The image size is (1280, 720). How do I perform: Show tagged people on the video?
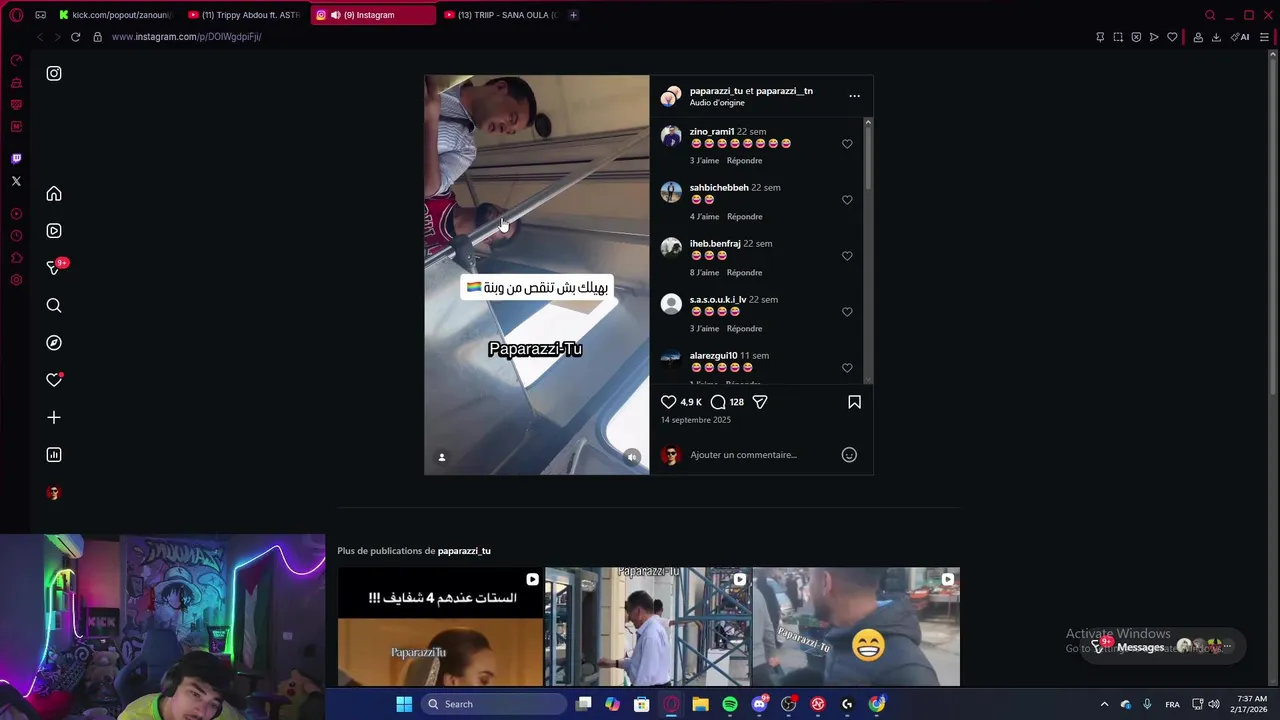click(x=441, y=457)
